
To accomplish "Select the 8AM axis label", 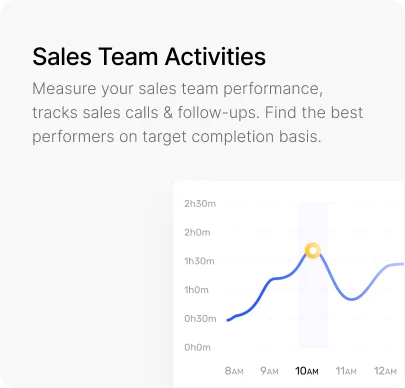I will (x=234, y=371).
